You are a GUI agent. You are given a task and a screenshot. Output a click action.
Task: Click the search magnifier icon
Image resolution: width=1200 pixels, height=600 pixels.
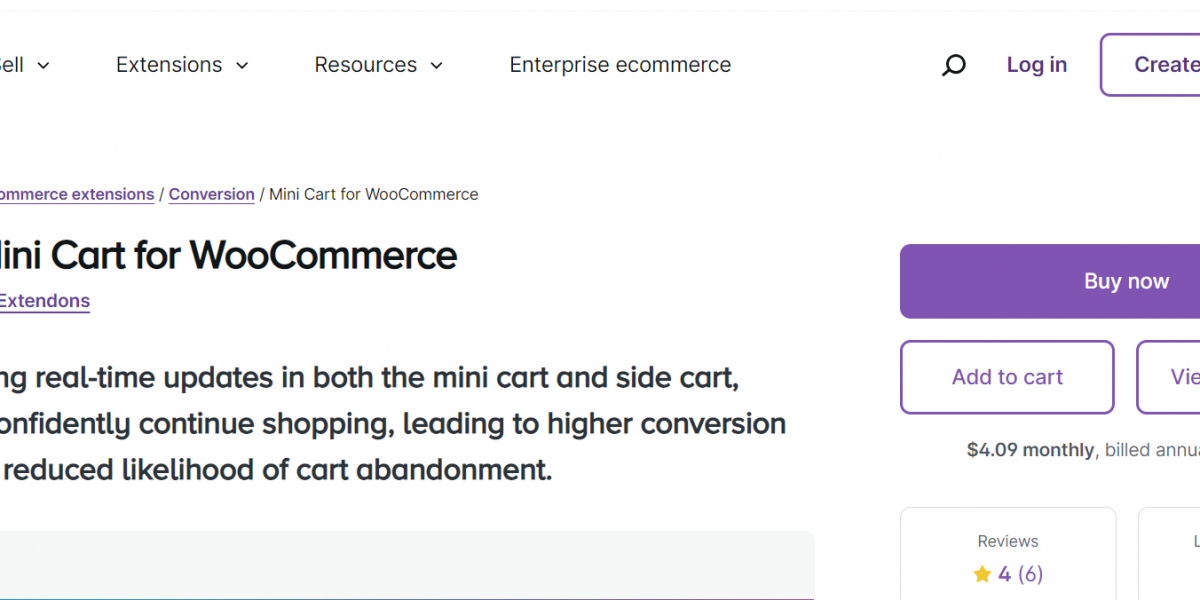pos(954,65)
